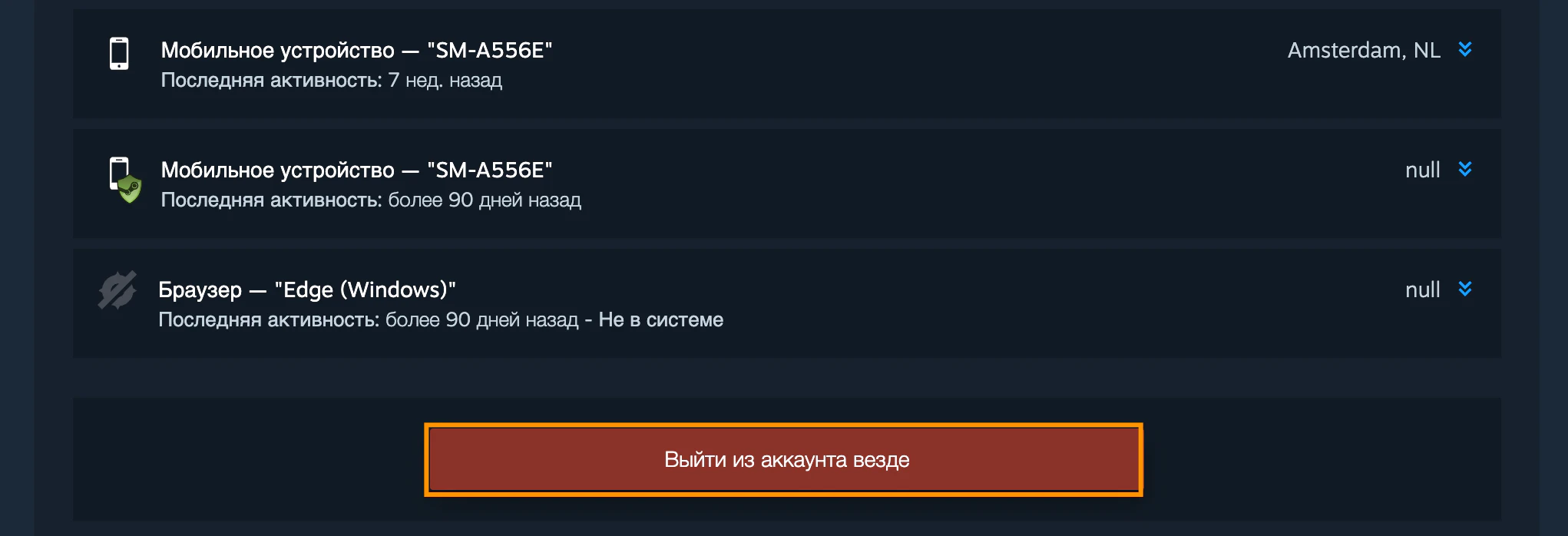The height and width of the screenshot is (536, 1568).
Task: Click the "7 нед. назад" last activity text
Action: coord(445,80)
